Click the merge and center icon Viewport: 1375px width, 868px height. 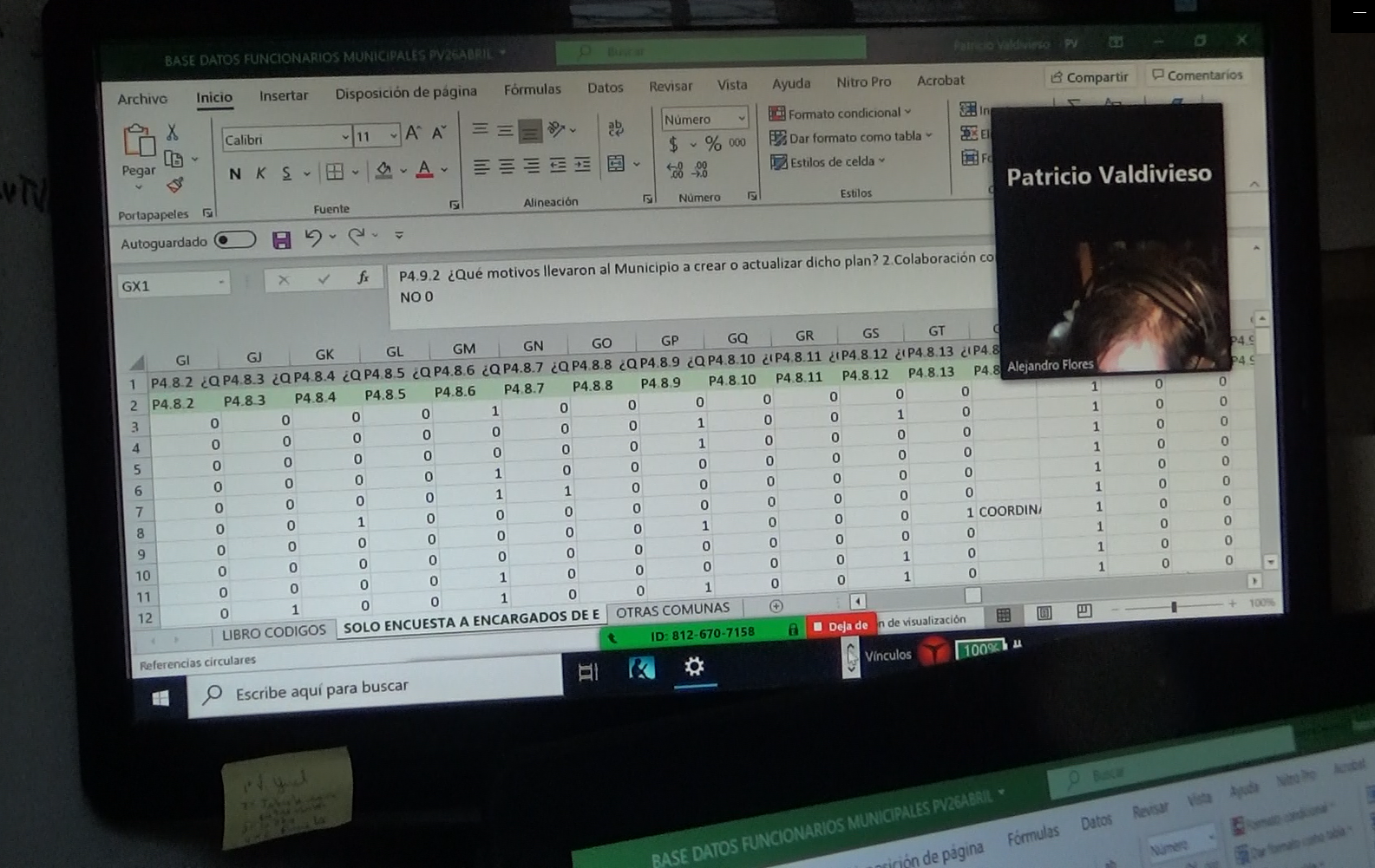[x=616, y=163]
